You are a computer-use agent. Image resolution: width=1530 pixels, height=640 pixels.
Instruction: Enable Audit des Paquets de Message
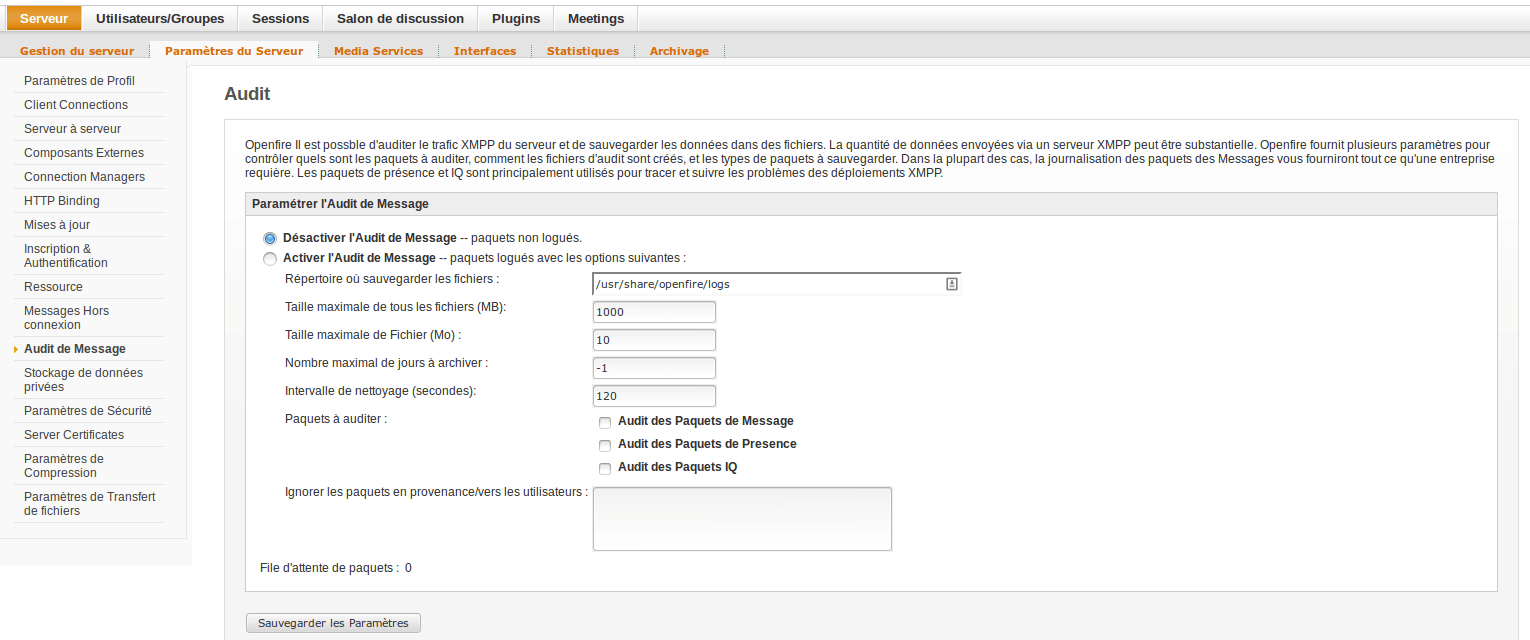(x=604, y=422)
